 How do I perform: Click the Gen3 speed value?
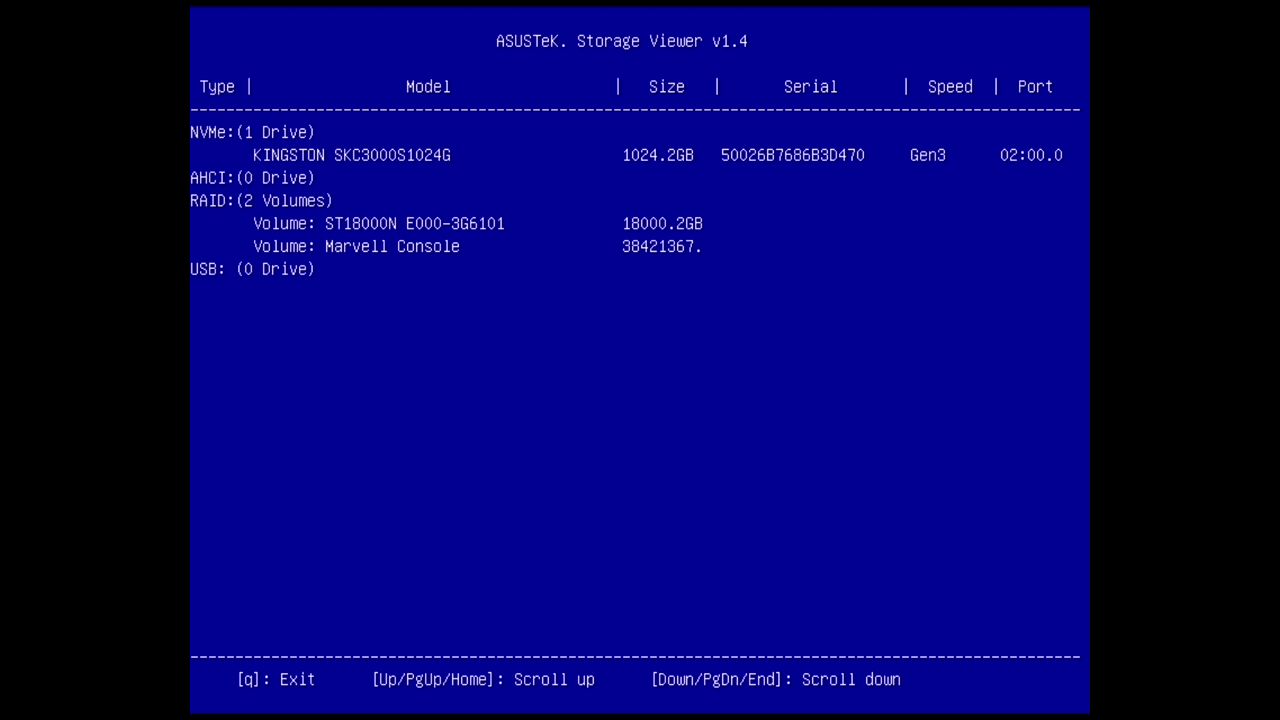point(928,155)
